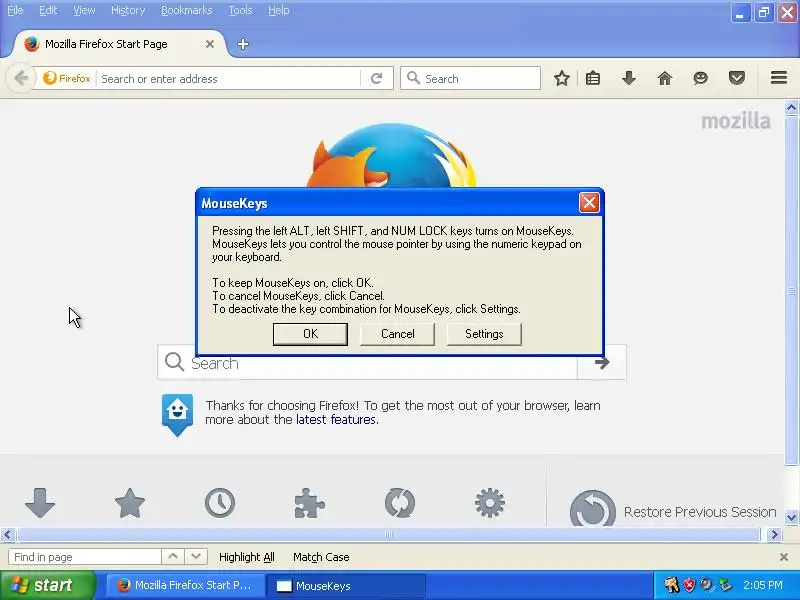800x600 pixels.
Task: Click Cancel in MouseKeys dialog
Action: click(x=397, y=334)
